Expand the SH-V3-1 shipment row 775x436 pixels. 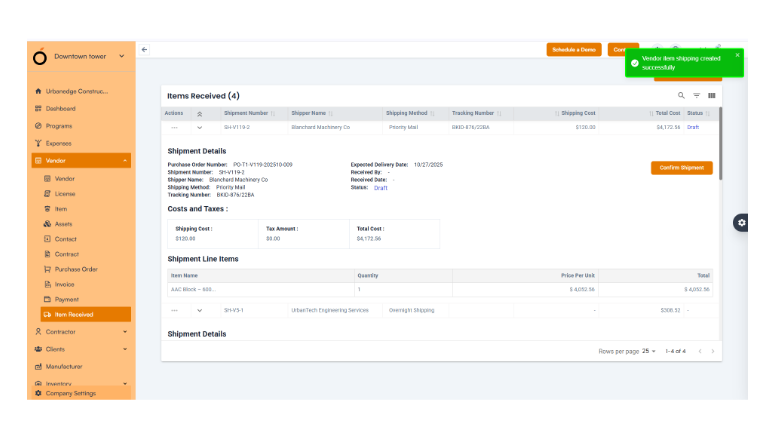click(x=199, y=310)
